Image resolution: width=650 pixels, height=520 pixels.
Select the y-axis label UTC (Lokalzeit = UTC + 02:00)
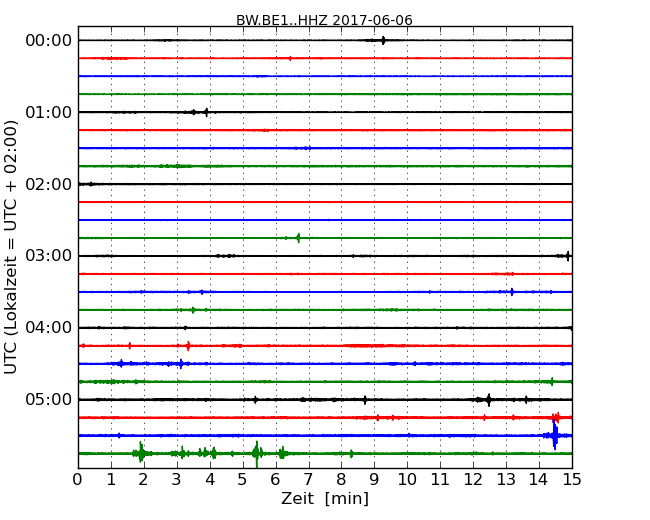pyautogui.click(x=11, y=247)
